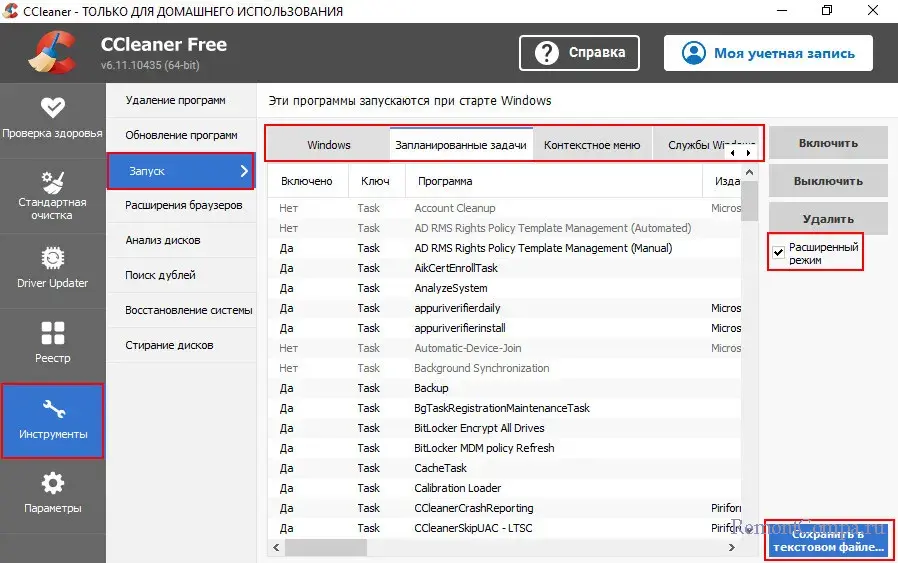Click the vertical scrollbar of task list
The width and height of the screenshot is (898, 563).
click(748, 360)
